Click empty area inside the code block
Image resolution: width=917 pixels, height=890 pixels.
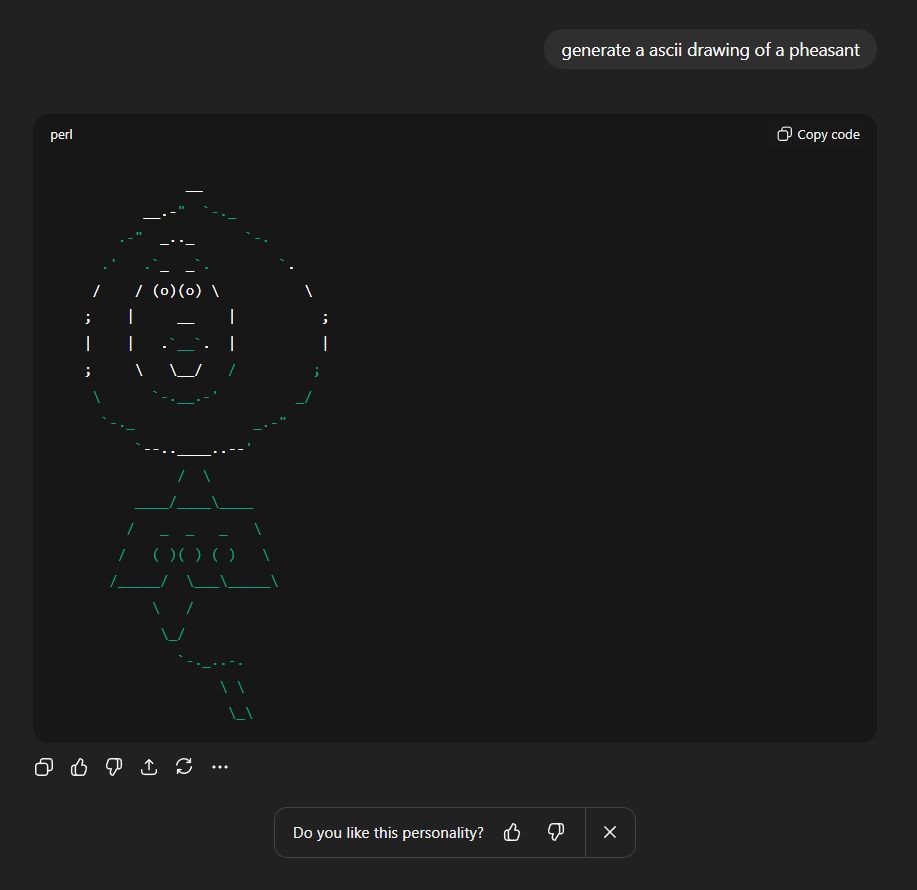coord(600,450)
